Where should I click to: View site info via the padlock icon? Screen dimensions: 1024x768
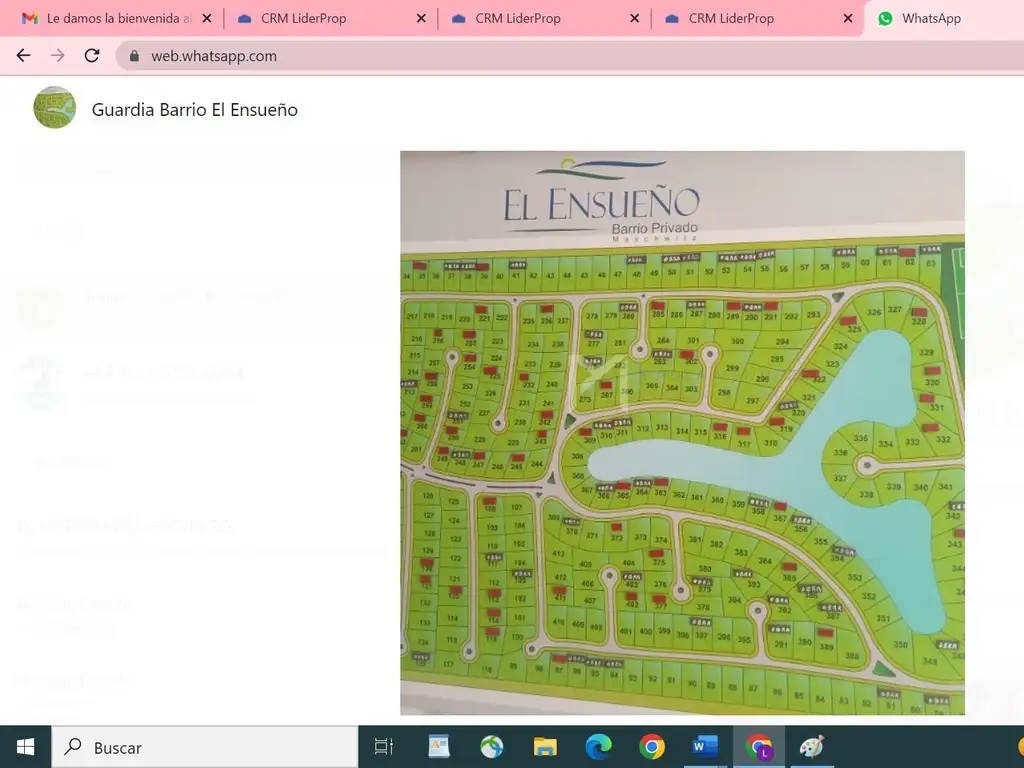click(134, 56)
